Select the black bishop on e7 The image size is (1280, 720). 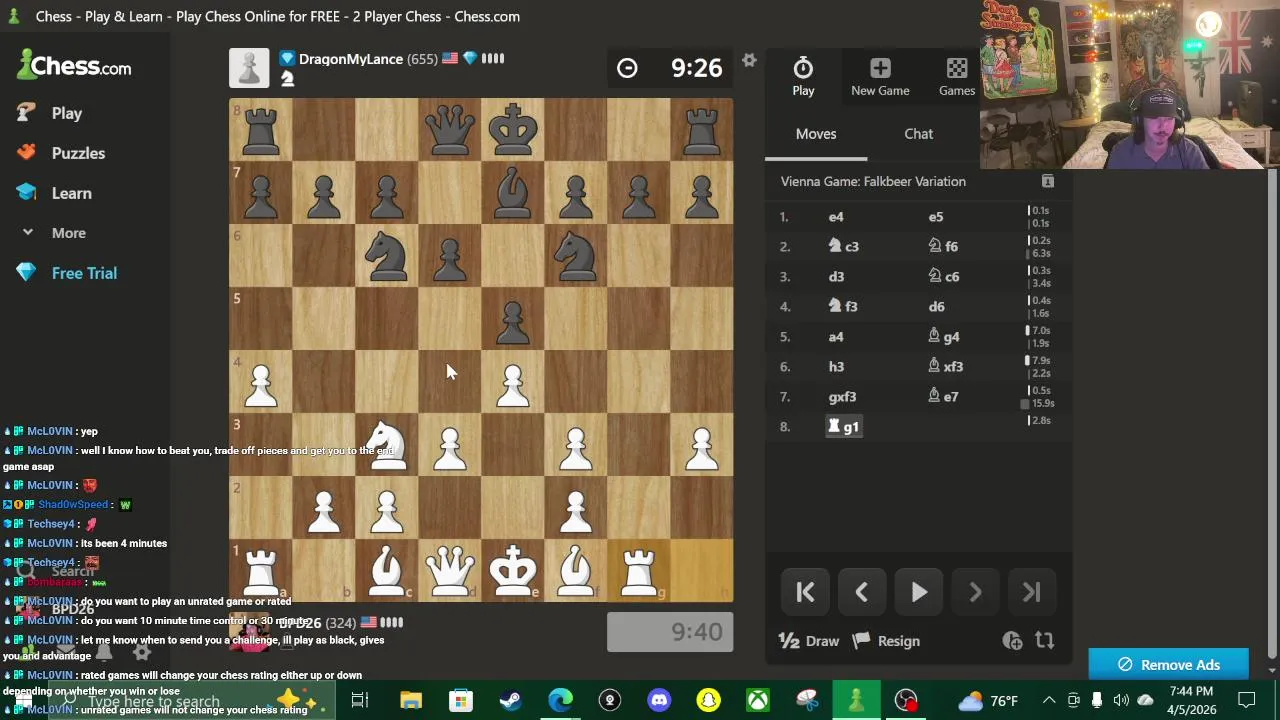tap(513, 192)
